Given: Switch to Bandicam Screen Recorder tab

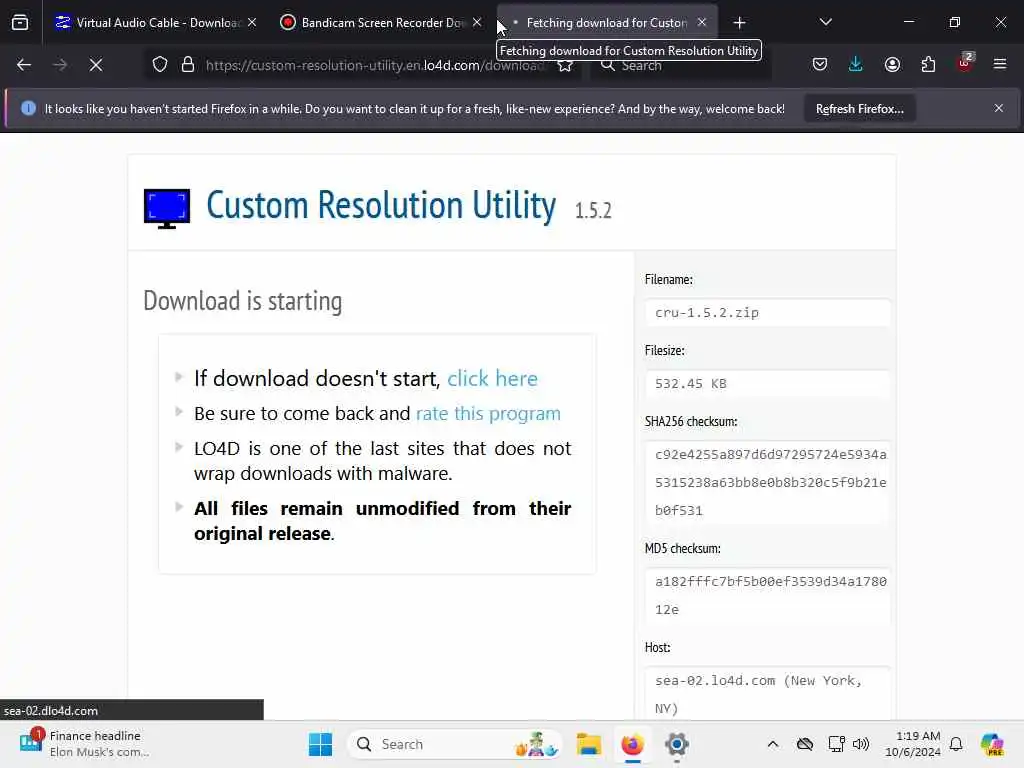Looking at the screenshot, I should coord(381,23).
